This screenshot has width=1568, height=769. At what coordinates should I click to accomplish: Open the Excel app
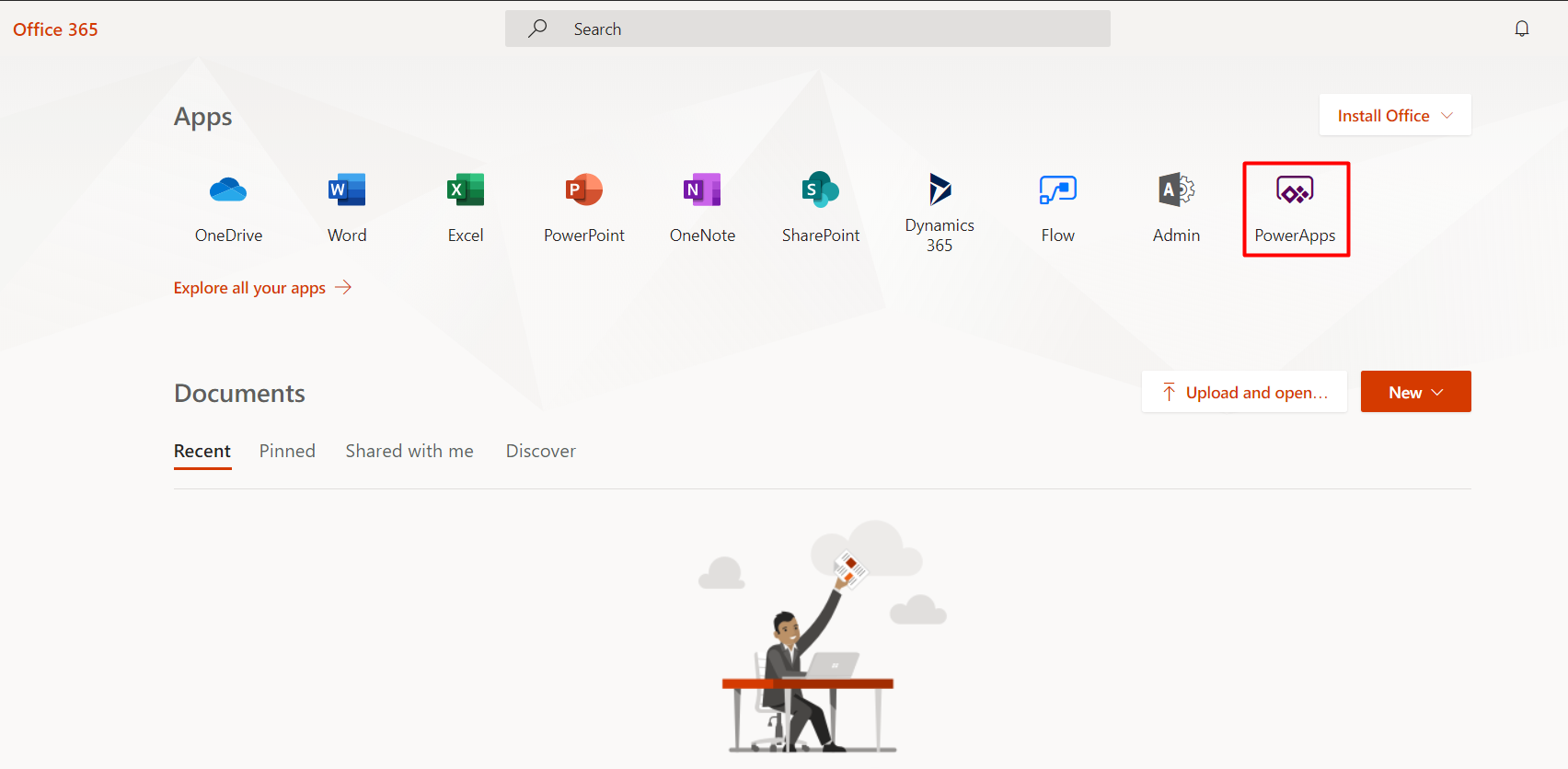[466, 209]
